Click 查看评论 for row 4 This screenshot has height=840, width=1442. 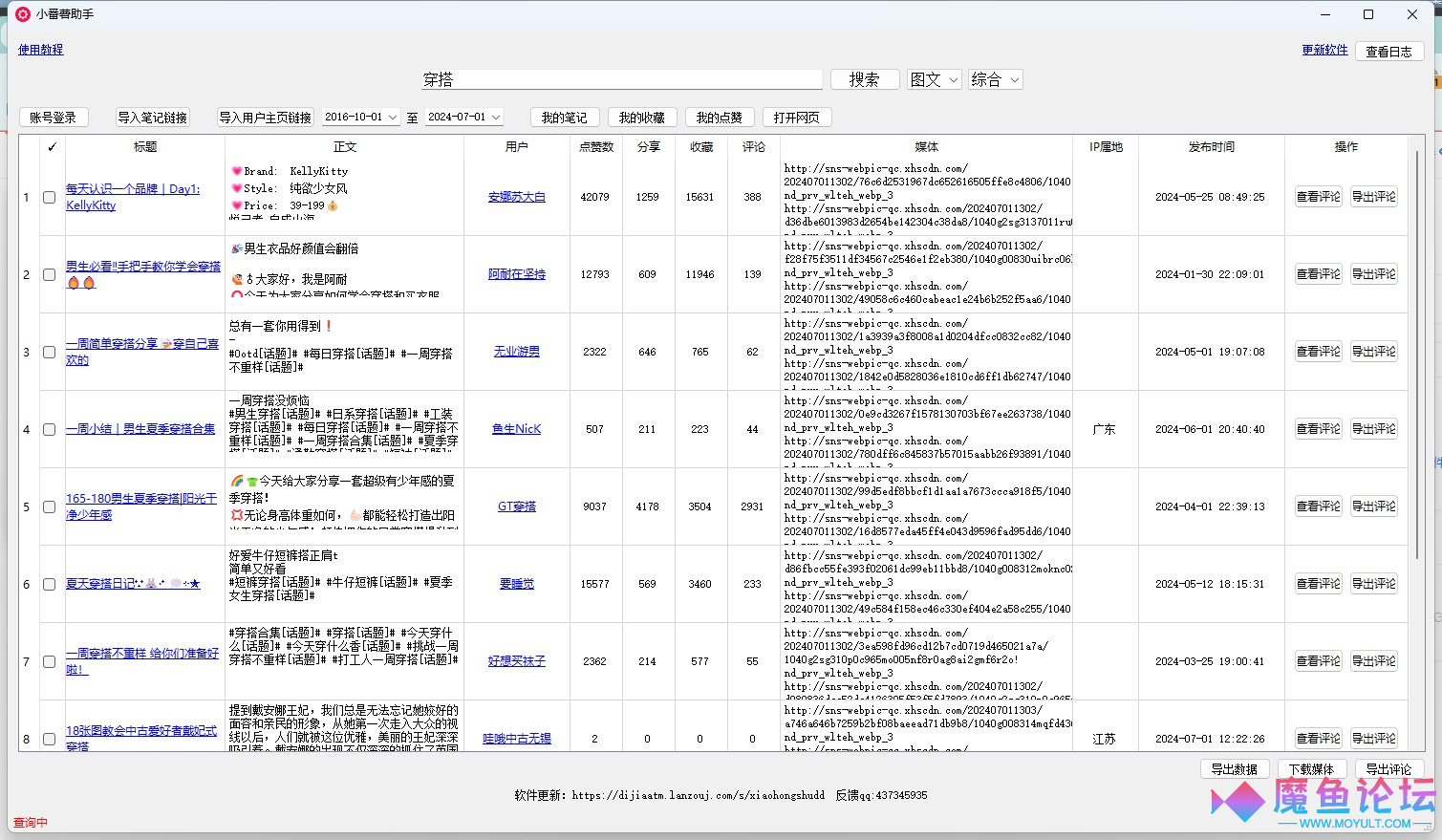coord(1319,429)
